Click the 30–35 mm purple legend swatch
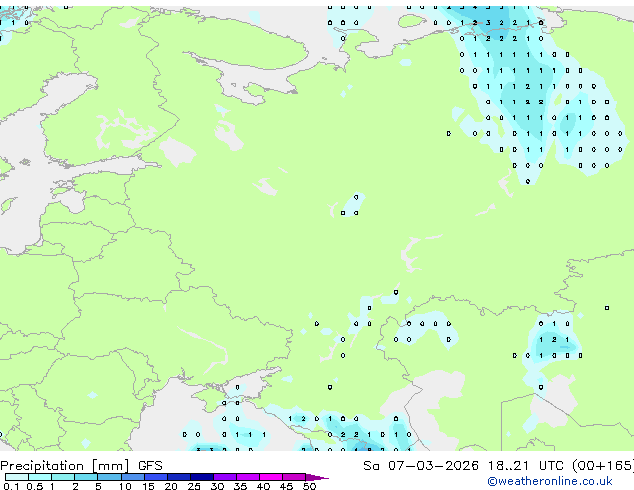Viewport: 634px width, 490px height. [224, 477]
